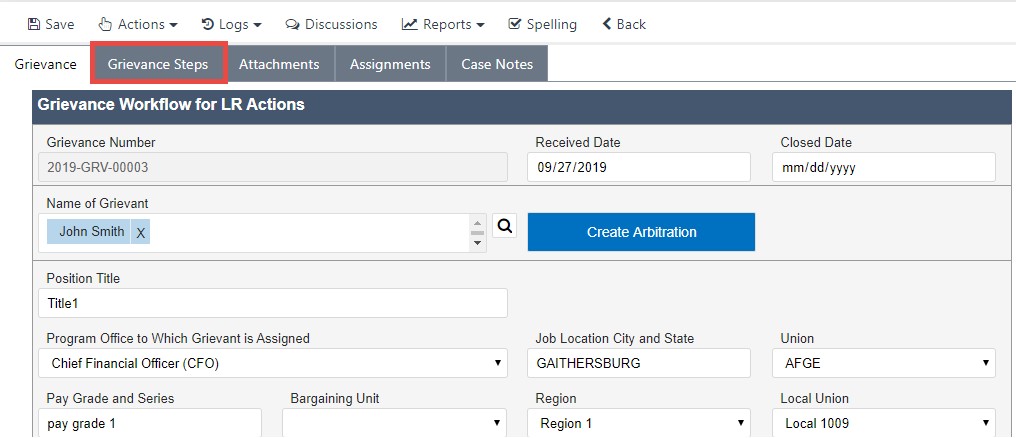Image resolution: width=1016 pixels, height=438 pixels.
Task: Click the grievant search magnifier icon
Action: [x=505, y=225]
